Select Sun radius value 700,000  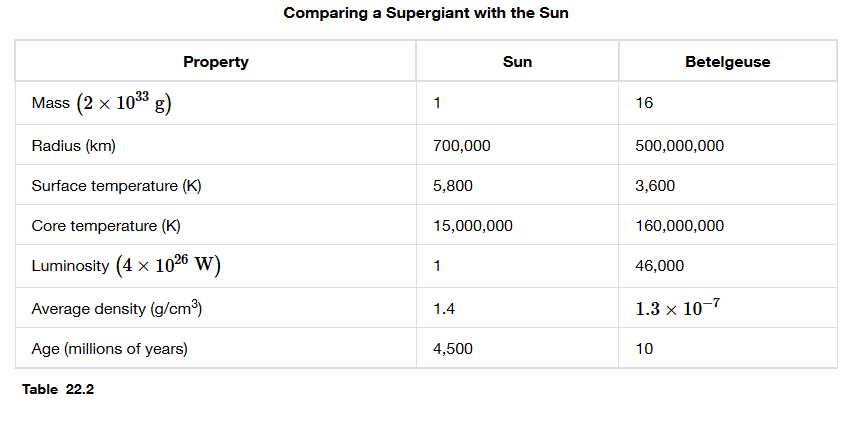pos(461,145)
